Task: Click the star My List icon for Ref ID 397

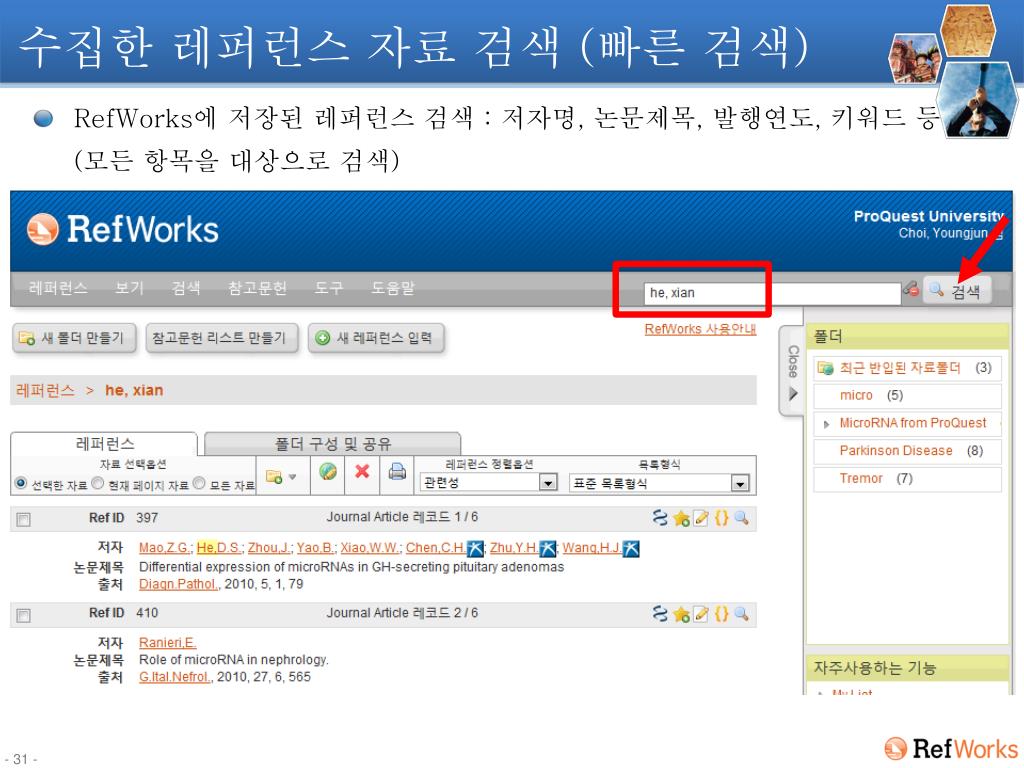Action: tap(681, 519)
